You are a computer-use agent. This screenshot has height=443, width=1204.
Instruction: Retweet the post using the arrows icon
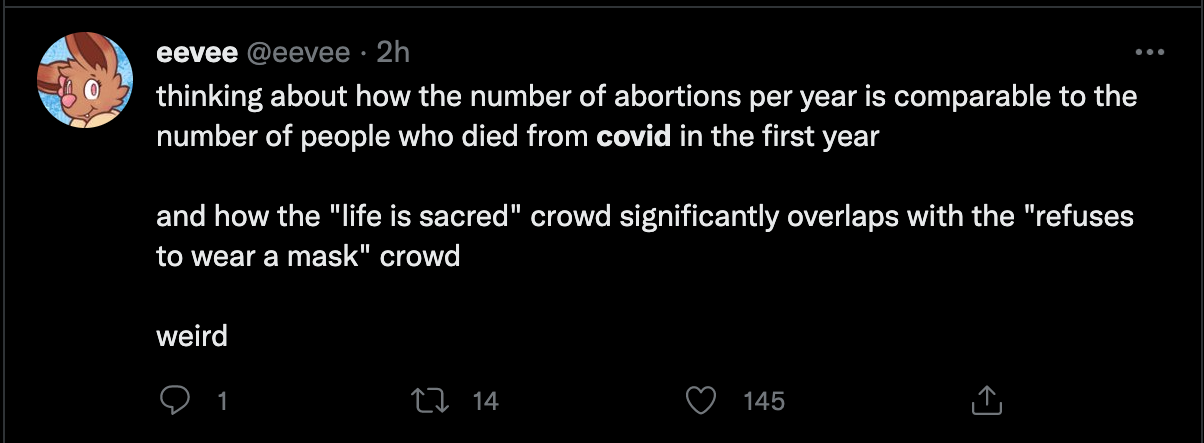[428, 401]
